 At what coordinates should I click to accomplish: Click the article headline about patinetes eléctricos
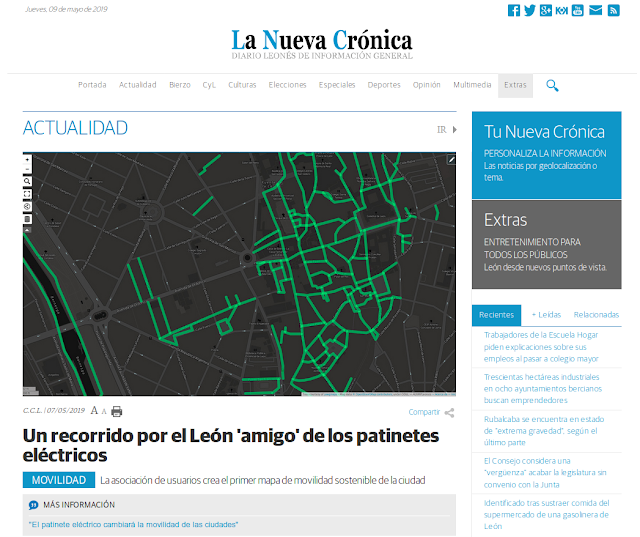click(x=231, y=446)
